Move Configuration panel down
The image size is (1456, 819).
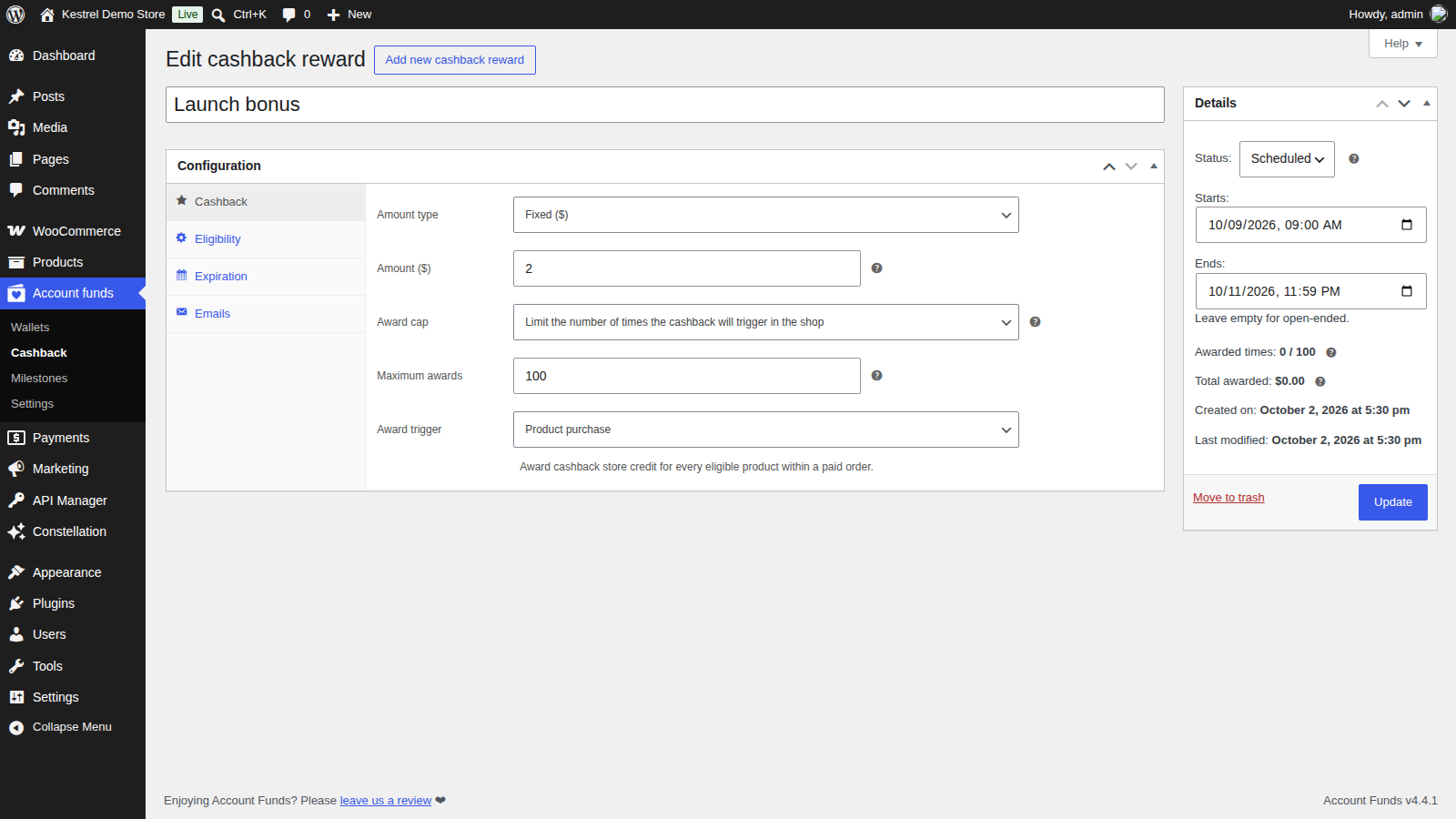click(1131, 167)
